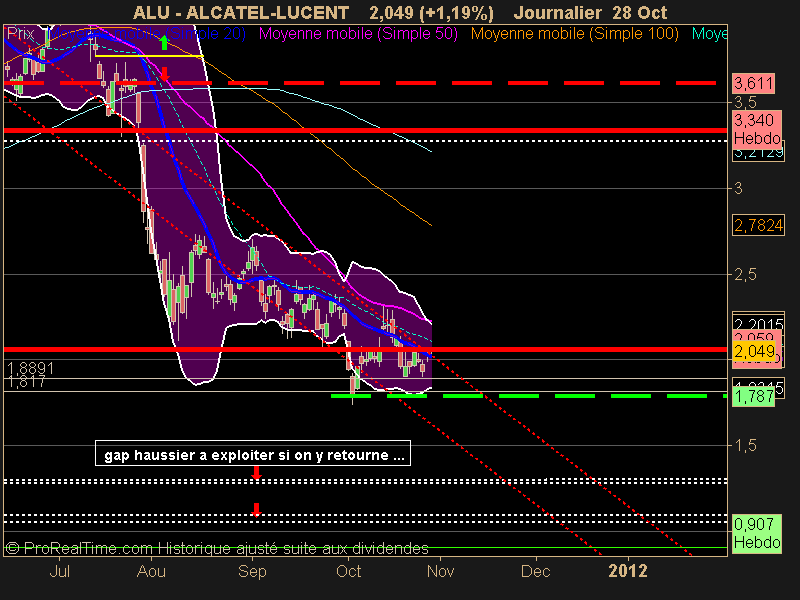Click the 'Prix' legend label
This screenshot has height=600, width=800.
(x=20, y=34)
